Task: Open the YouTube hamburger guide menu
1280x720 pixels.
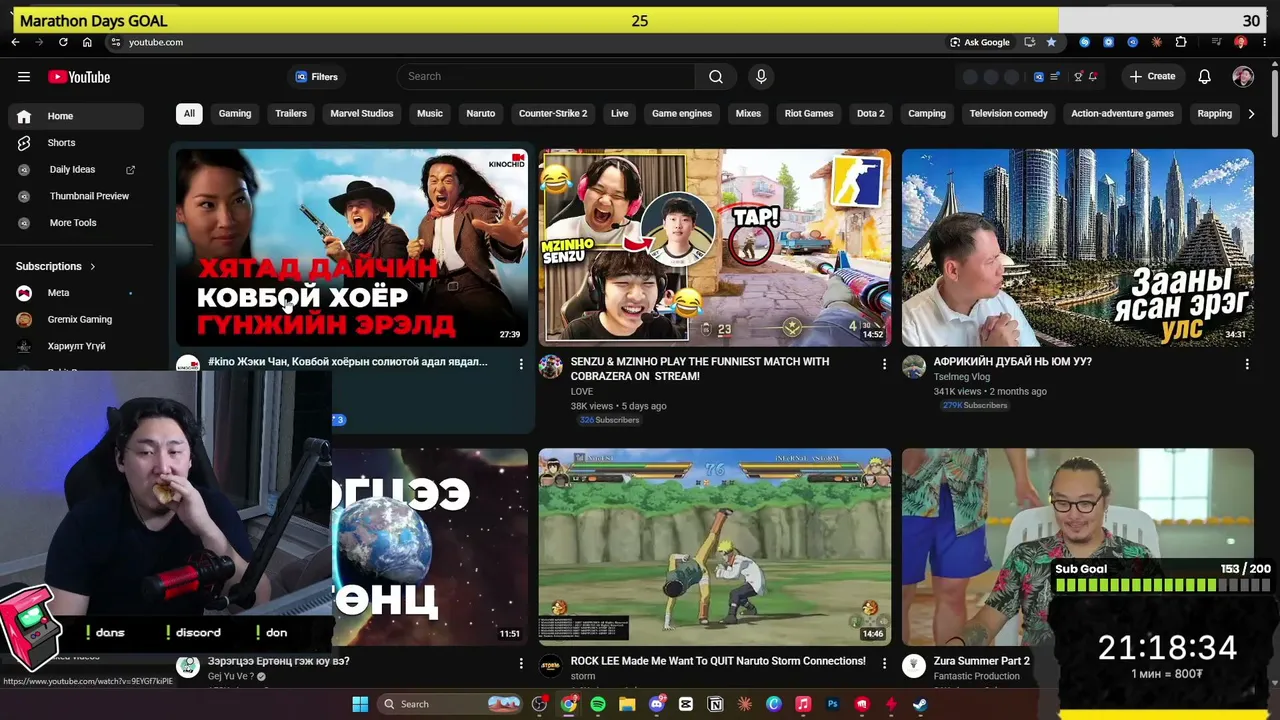Action: pyautogui.click(x=24, y=77)
